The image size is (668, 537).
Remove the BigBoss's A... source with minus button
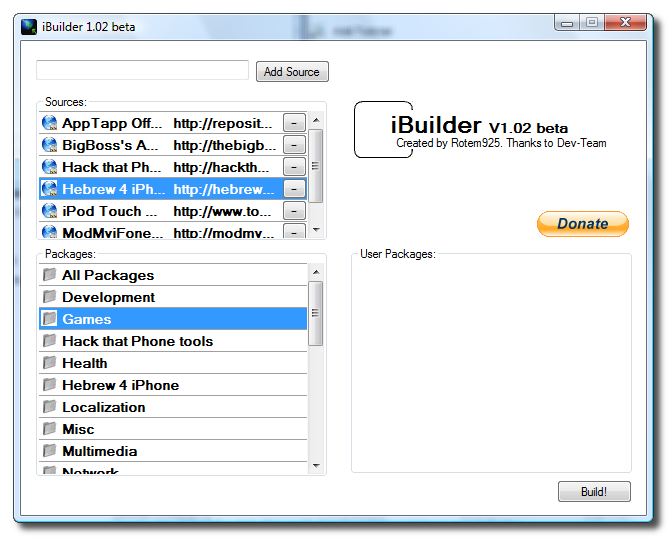(x=294, y=145)
